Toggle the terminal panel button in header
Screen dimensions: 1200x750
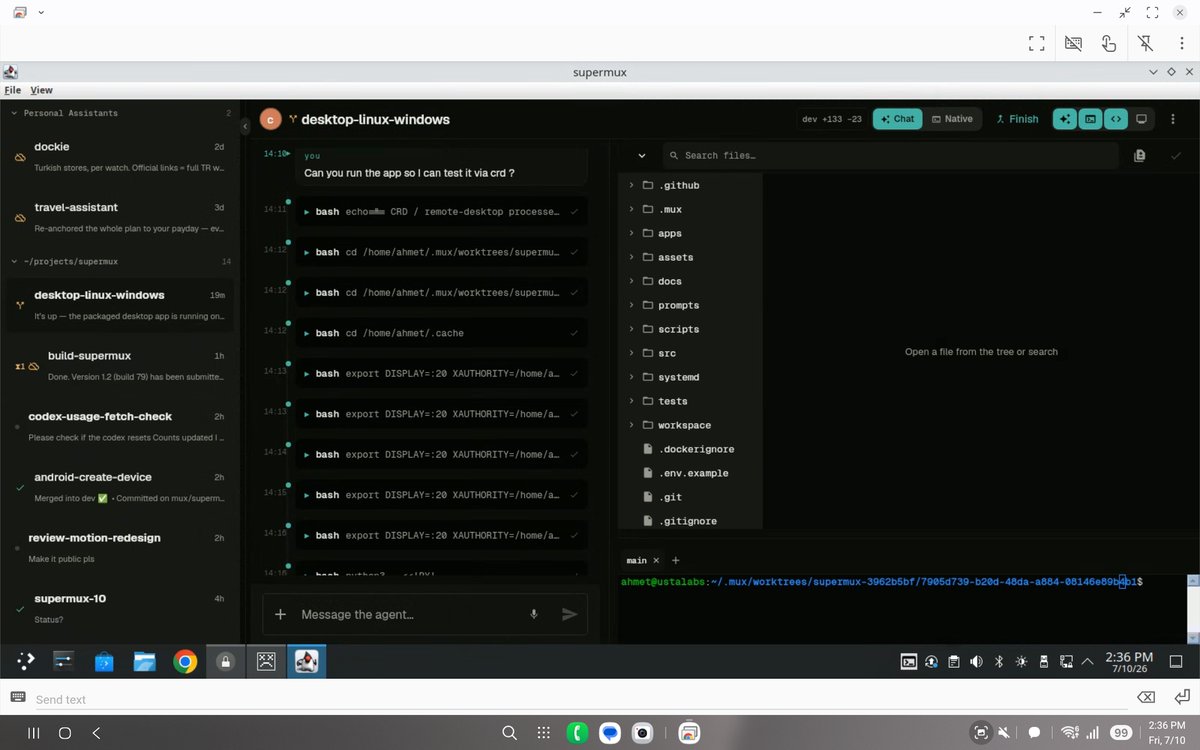1090,119
